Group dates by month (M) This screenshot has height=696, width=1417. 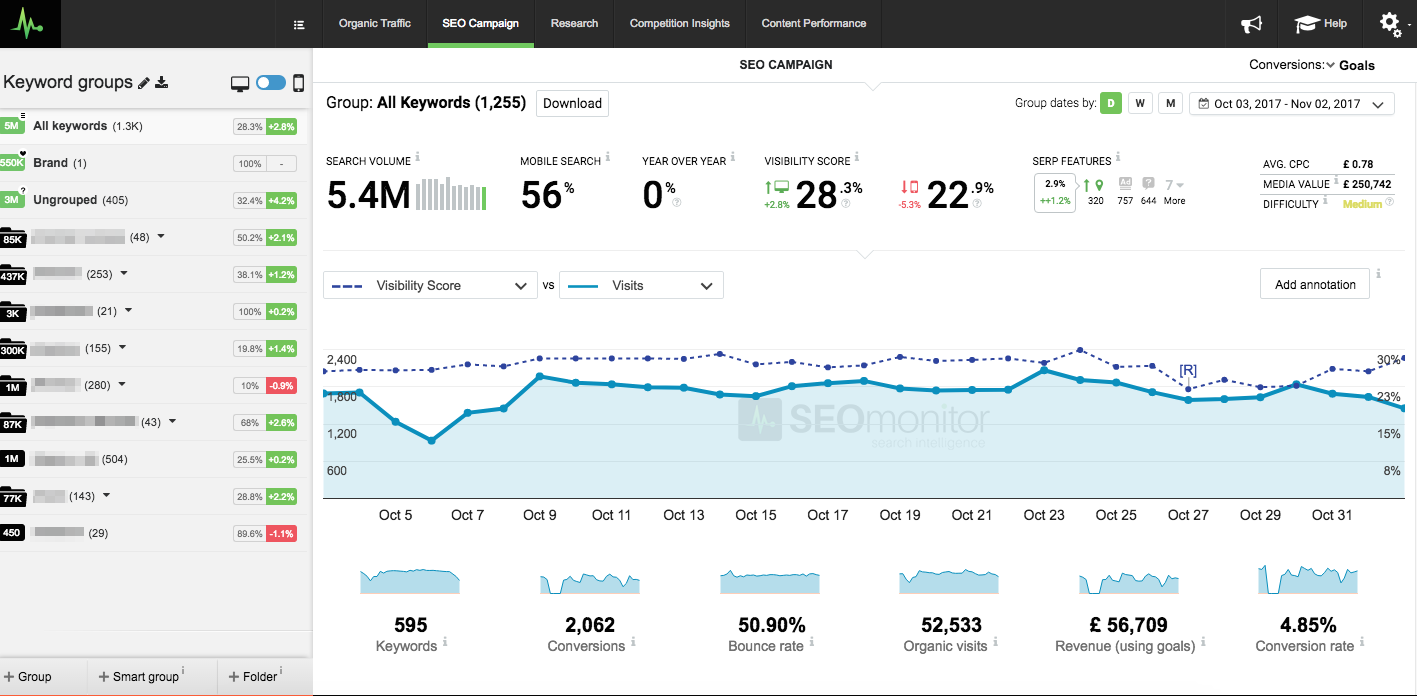(x=1170, y=103)
